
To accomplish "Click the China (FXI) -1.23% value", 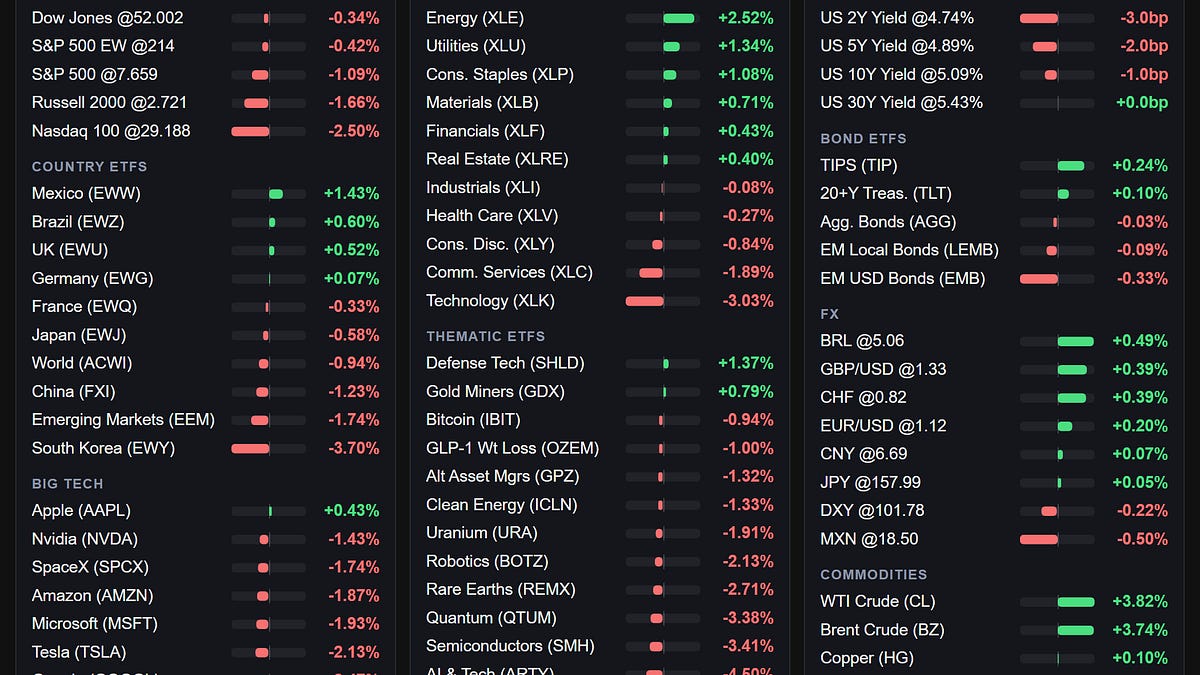I will pos(353,392).
